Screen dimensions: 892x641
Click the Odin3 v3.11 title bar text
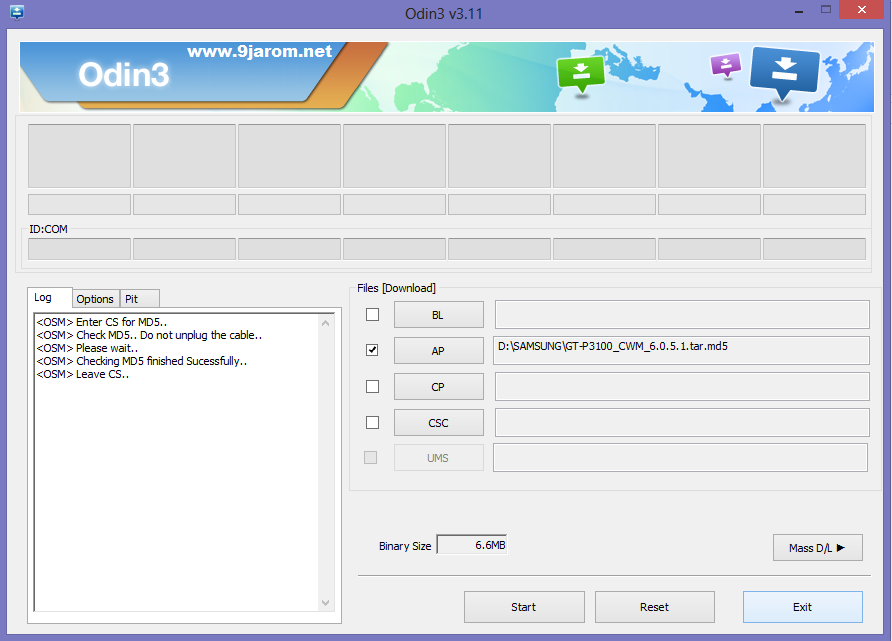click(444, 14)
